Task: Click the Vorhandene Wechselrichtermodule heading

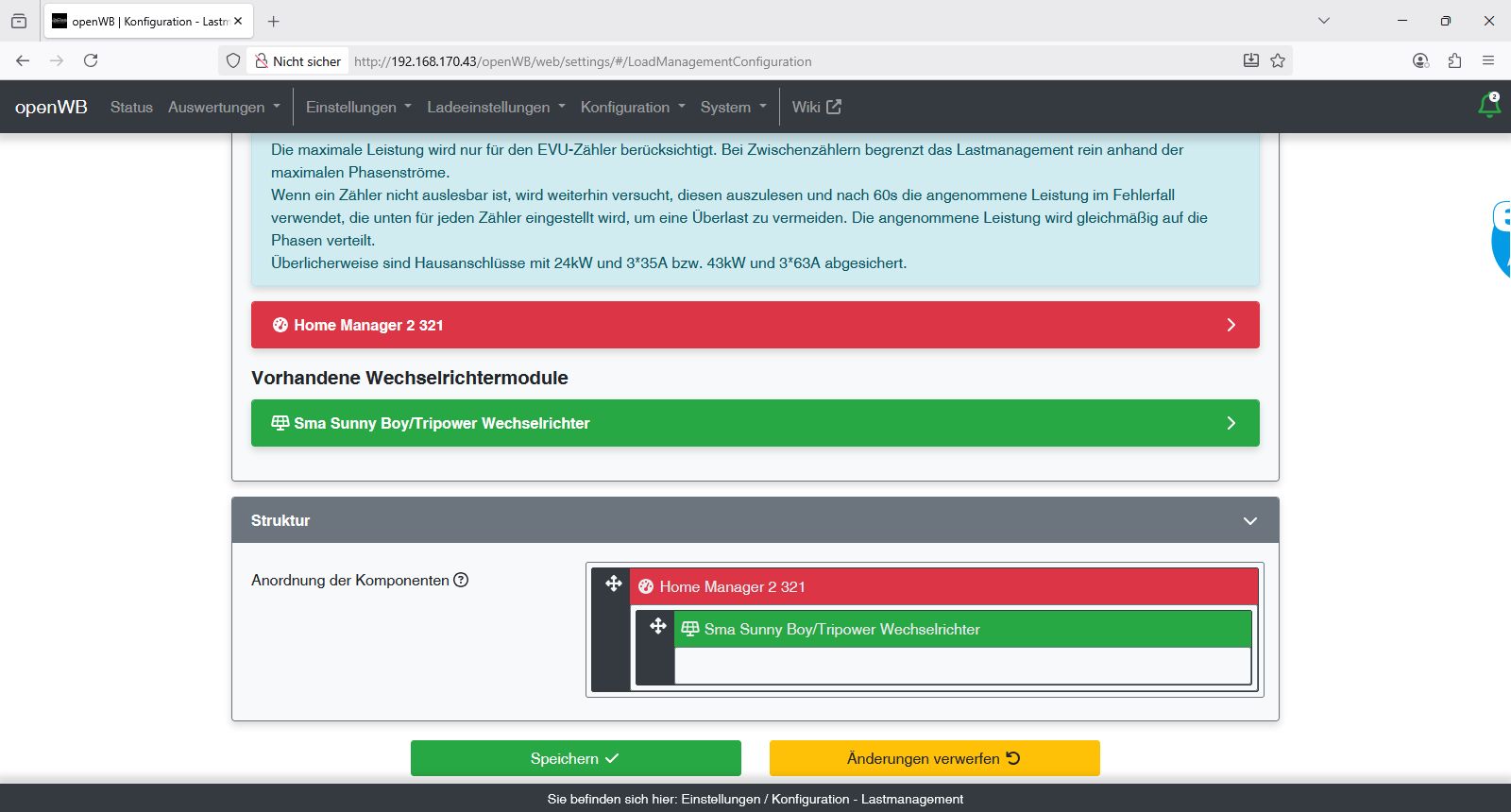Action: pyautogui.click(x=410, y=378)
